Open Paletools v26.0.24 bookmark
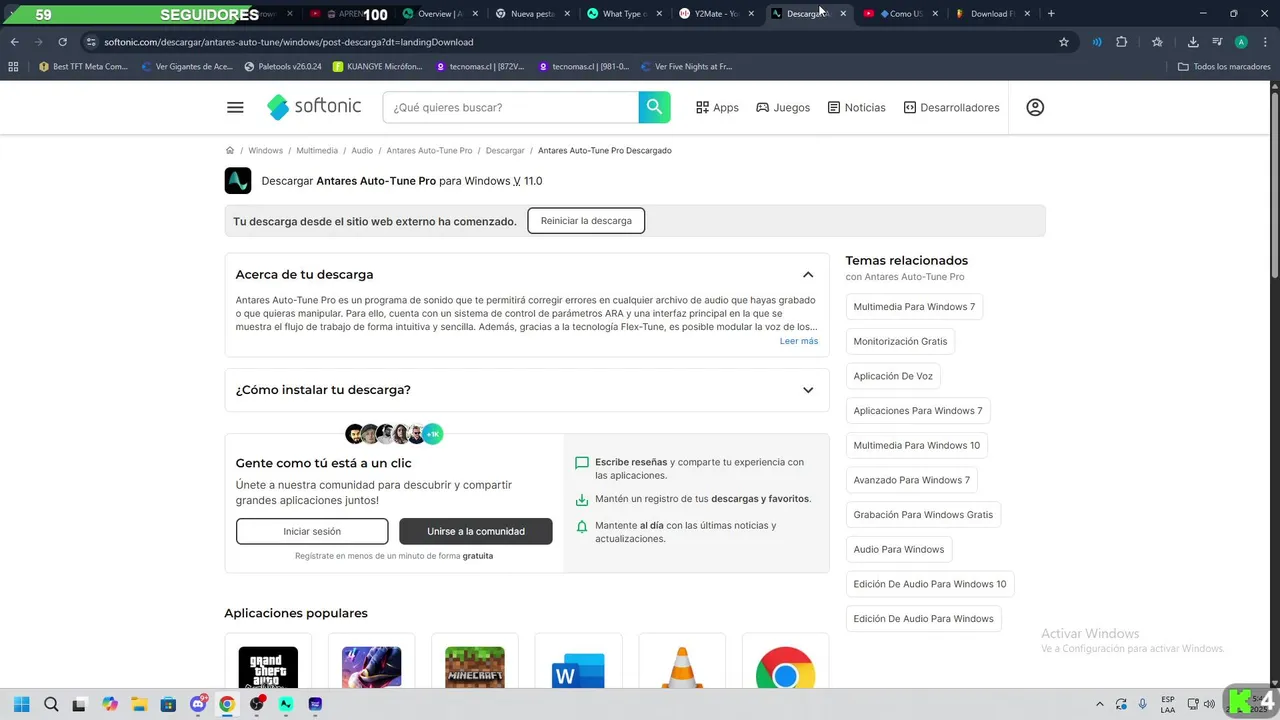 (283, 67)
